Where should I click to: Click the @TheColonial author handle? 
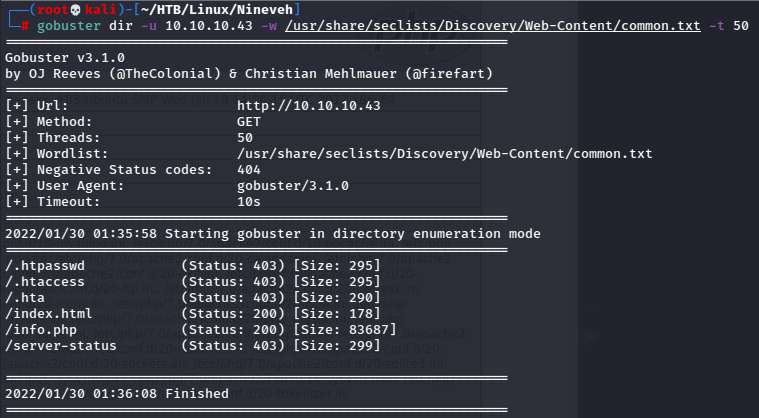(x=162, y=73)
